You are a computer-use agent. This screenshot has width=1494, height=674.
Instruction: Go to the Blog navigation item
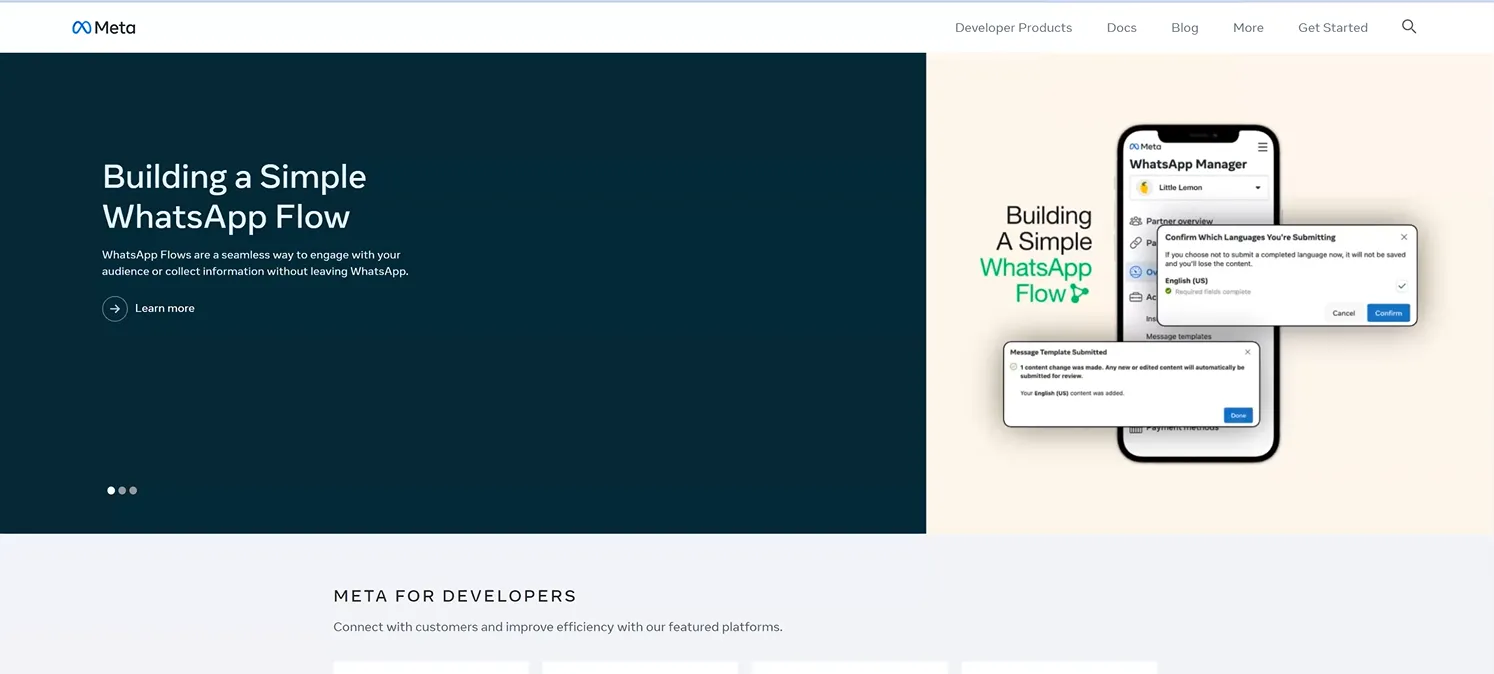click(x=1184, y=28)
